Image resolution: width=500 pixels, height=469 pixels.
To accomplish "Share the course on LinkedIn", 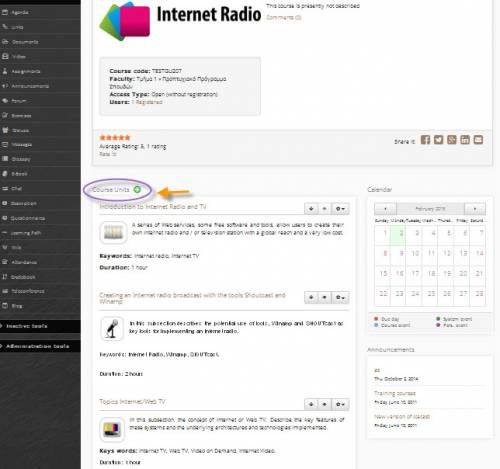I will click(465, 140).
